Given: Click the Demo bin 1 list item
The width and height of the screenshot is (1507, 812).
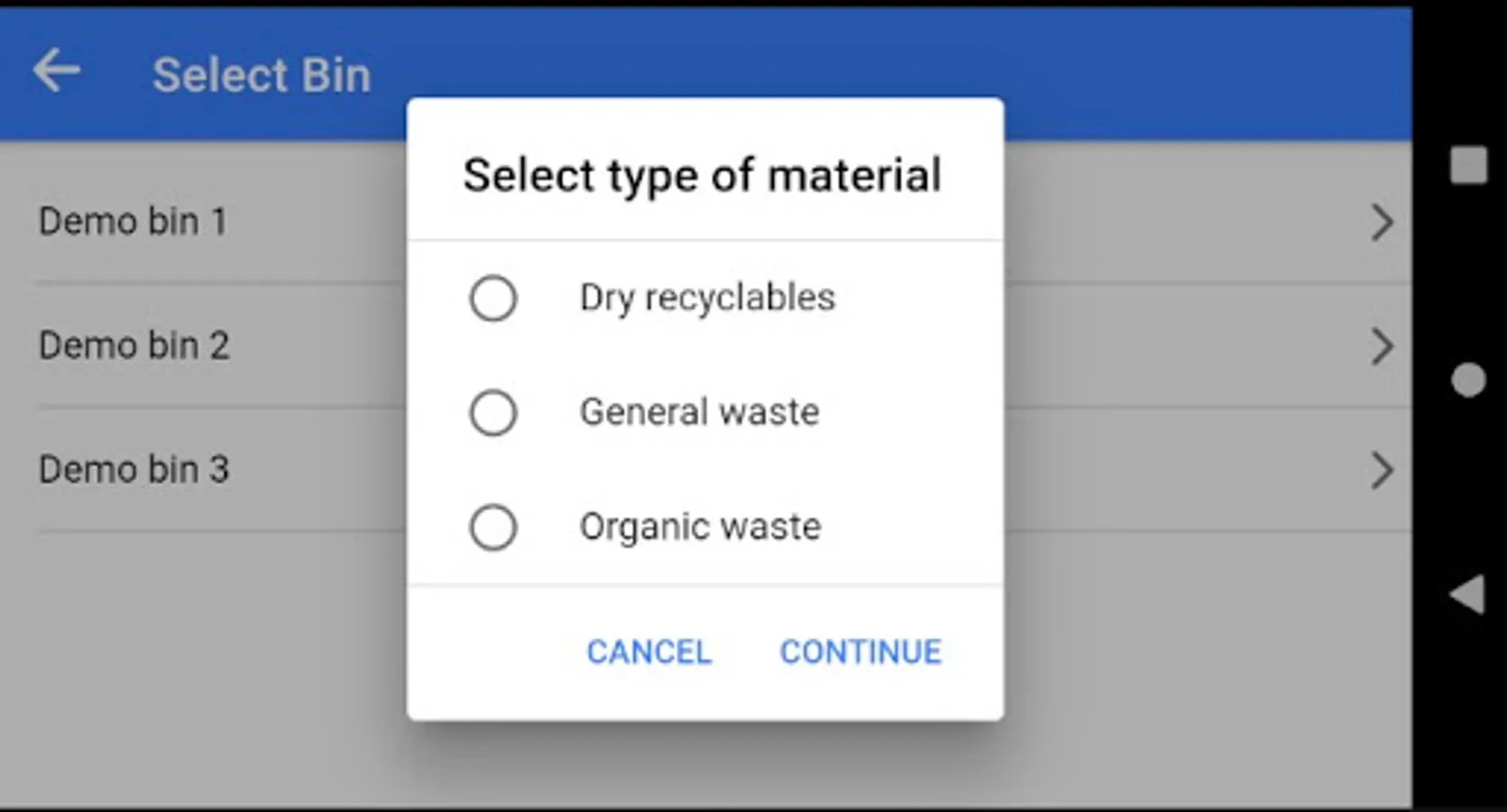Looking at the screenshot, I should 133,222.
